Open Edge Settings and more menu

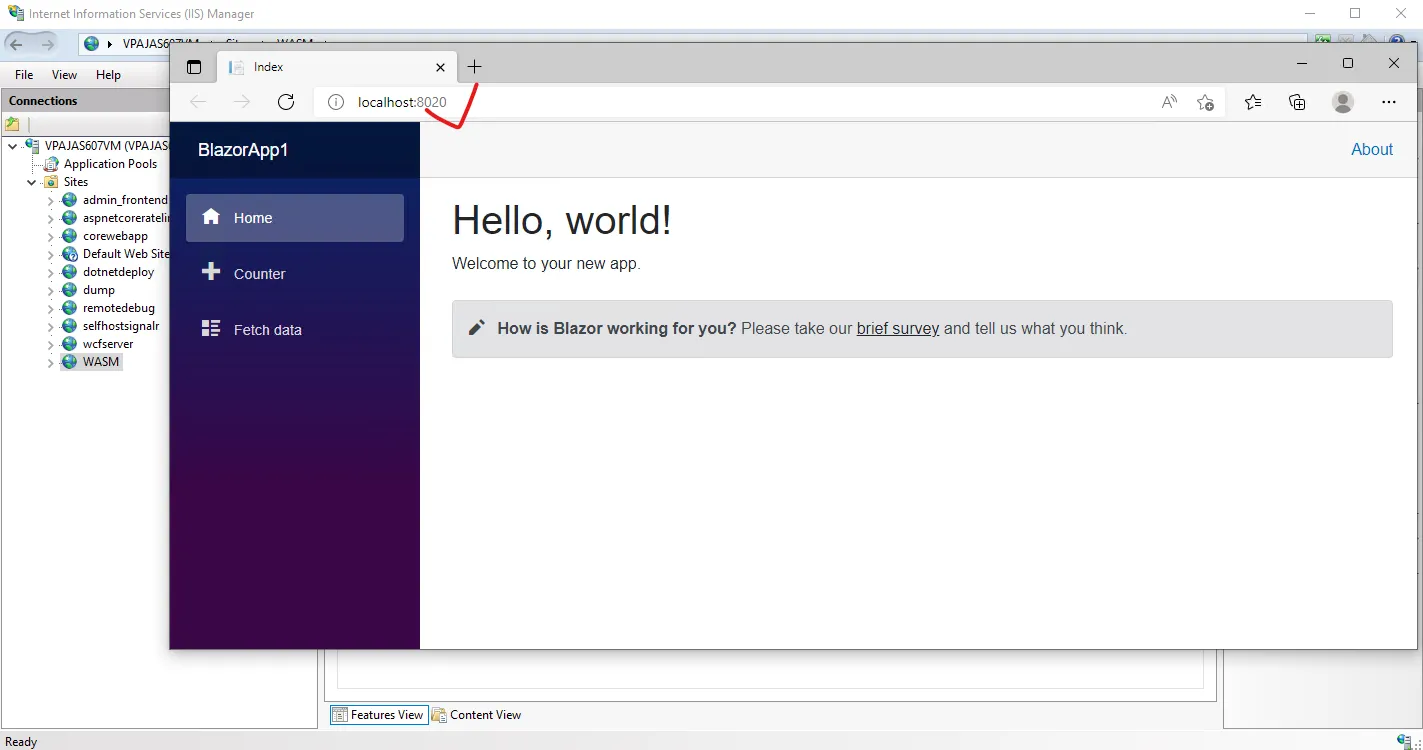point(1388,102)
